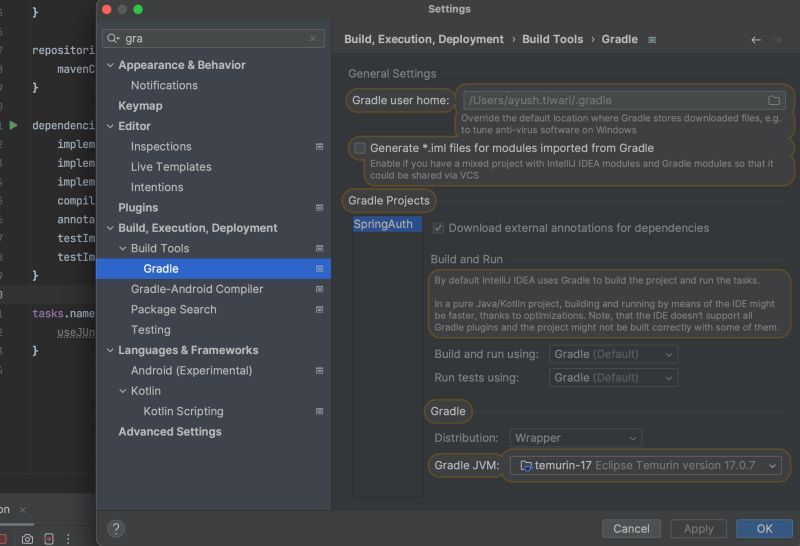Click the 'tasks.name' line in editor behind

[63, 313]
